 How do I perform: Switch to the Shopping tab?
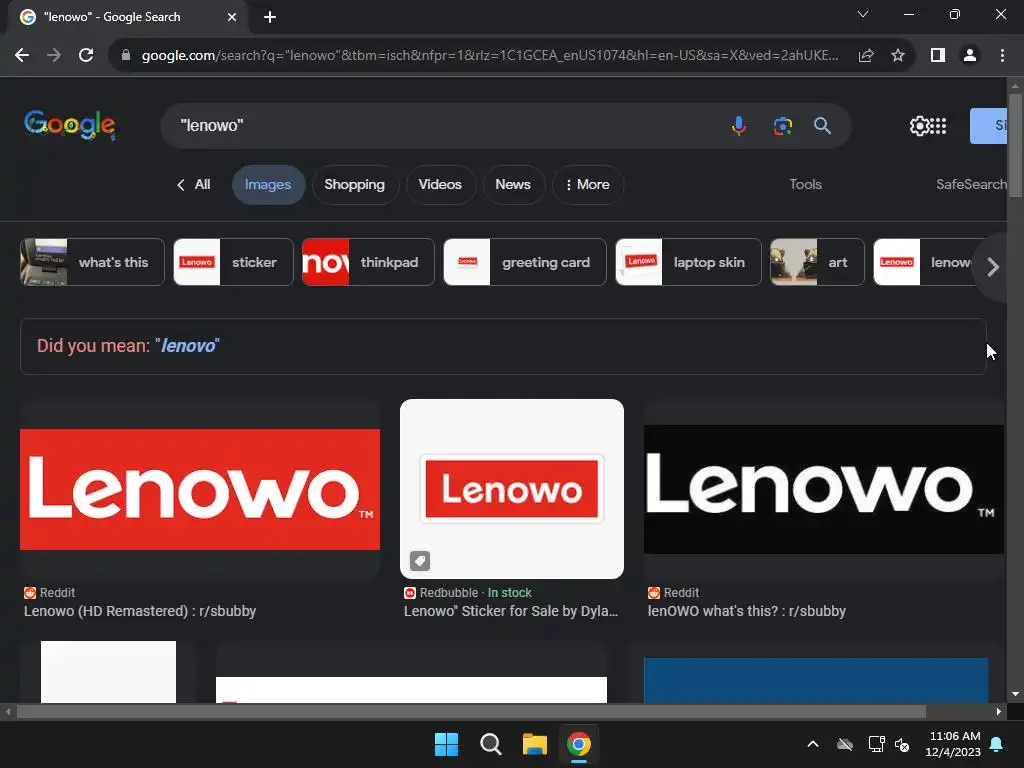[x=355, y=185]
